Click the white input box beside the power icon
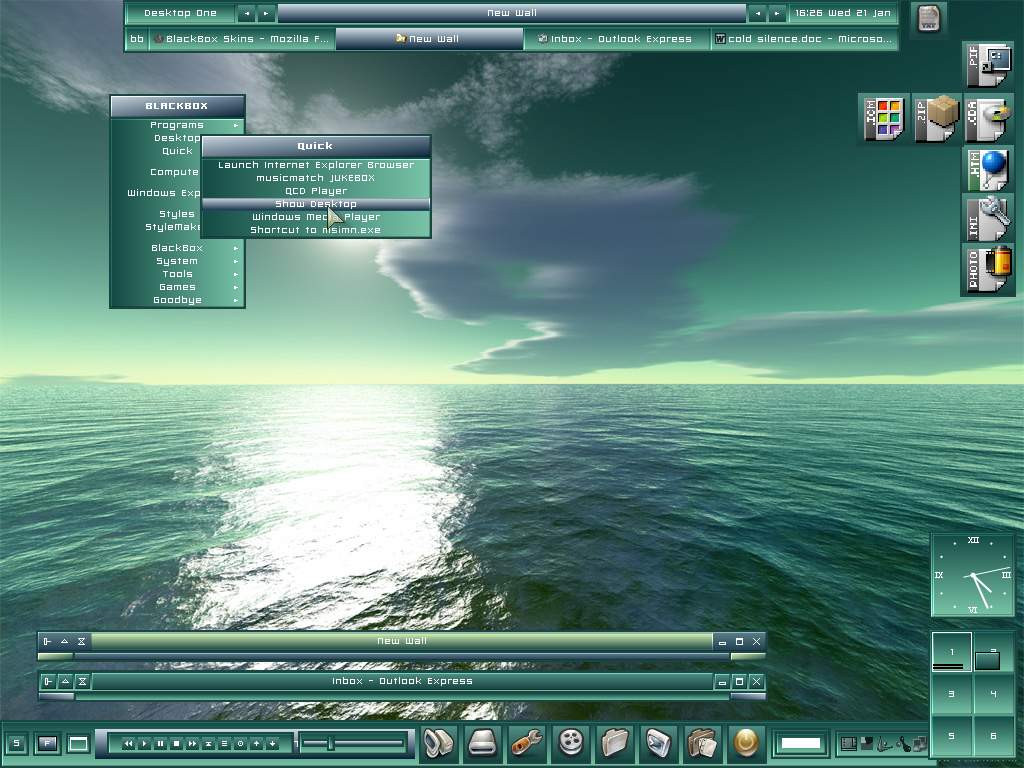 click(x=801, y=743)
